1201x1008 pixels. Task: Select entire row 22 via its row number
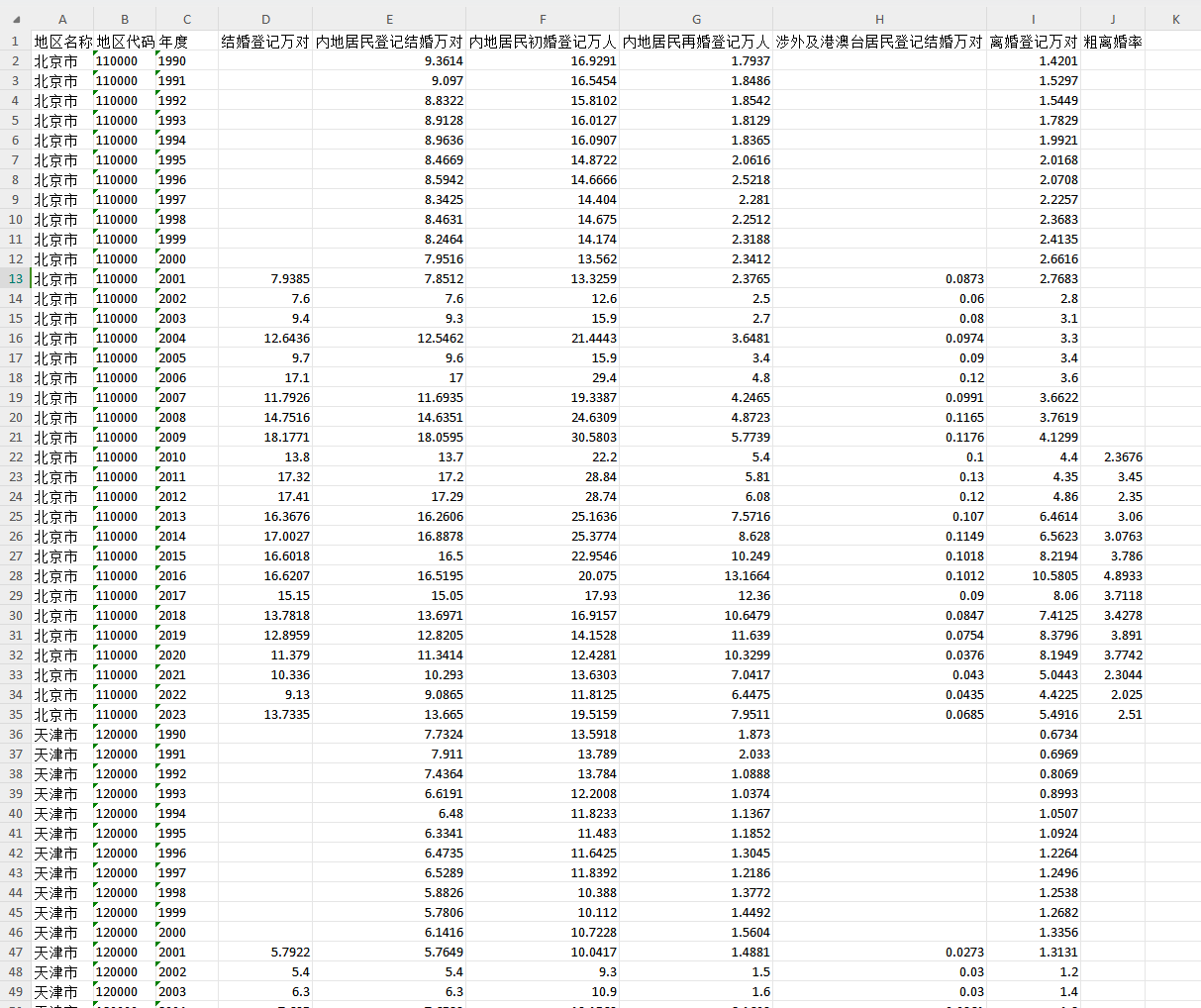(x=16, y=456)
